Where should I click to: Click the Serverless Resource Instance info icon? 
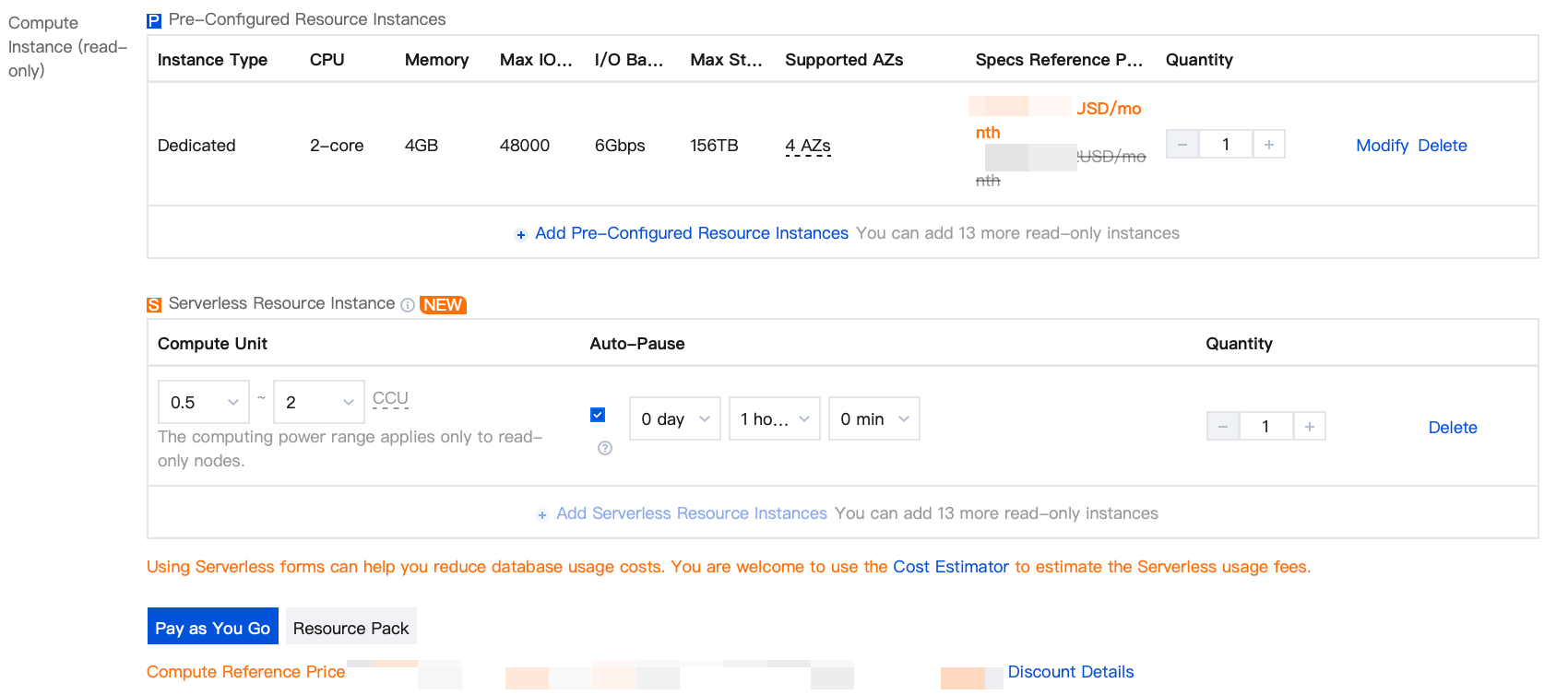[x=408, y=305]
